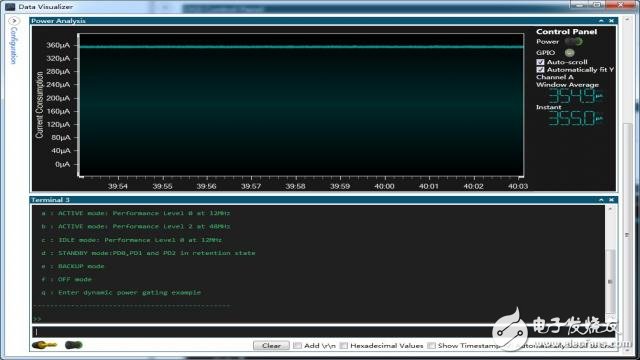This screenshot has width=640, height=360.
Task: Enable Show Timestamp checkbox
Action: [431, 346]
